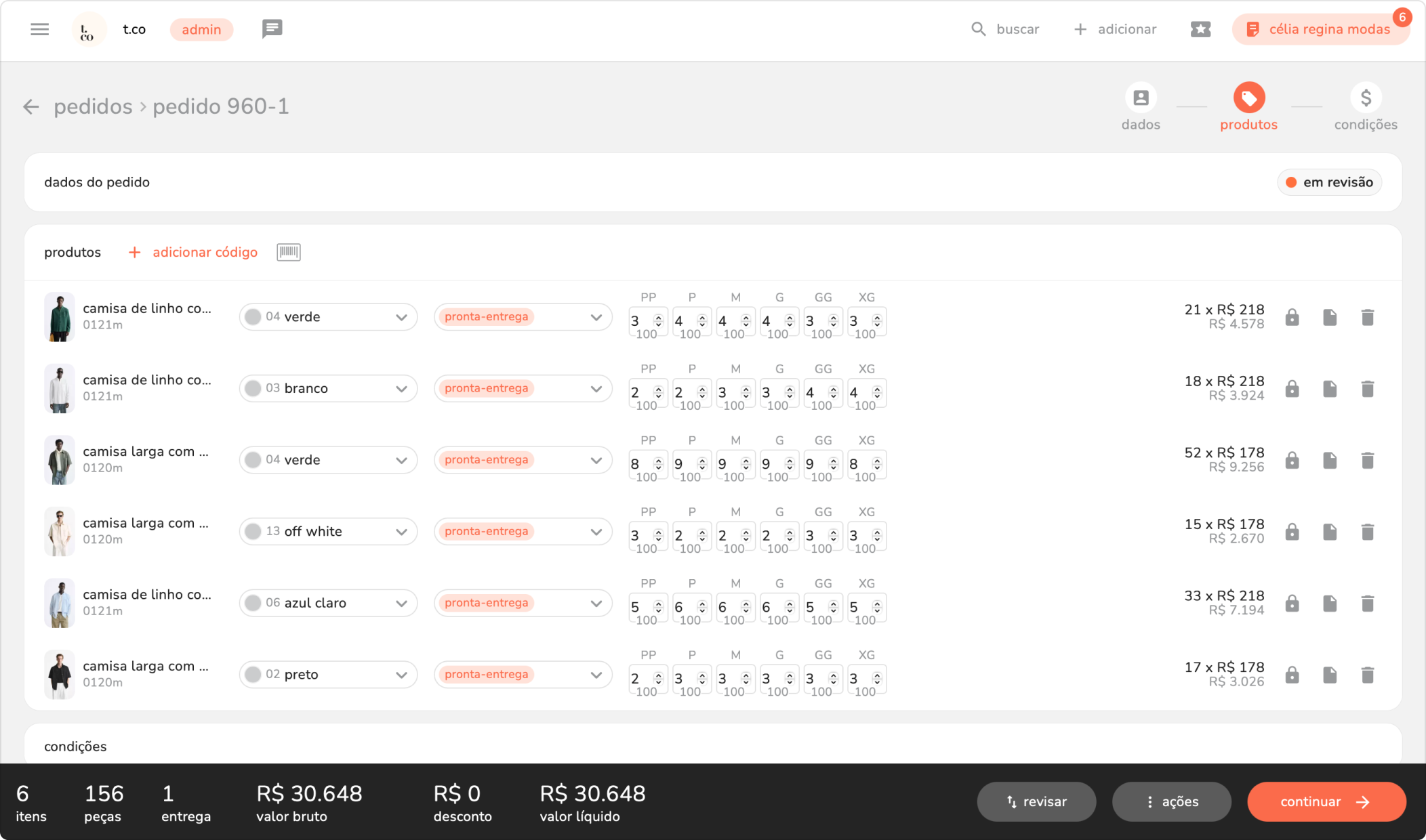
Task: Toggle price lock on 06 azul claro row
Action: pyautogui.click(x=1292, y=604)
